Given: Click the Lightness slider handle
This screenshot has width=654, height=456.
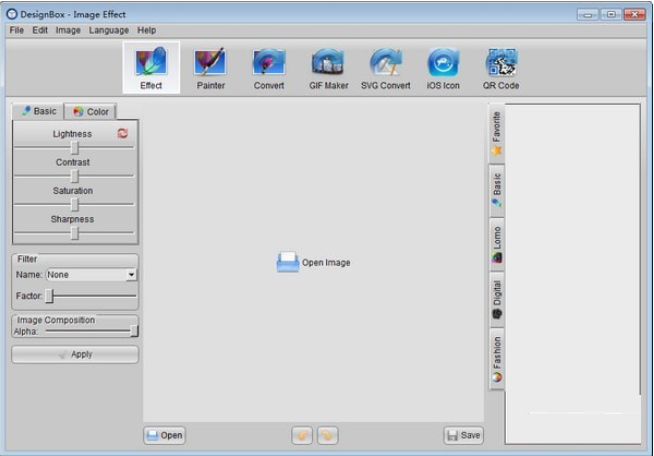Looking at the screenshot, I should 75,147.
